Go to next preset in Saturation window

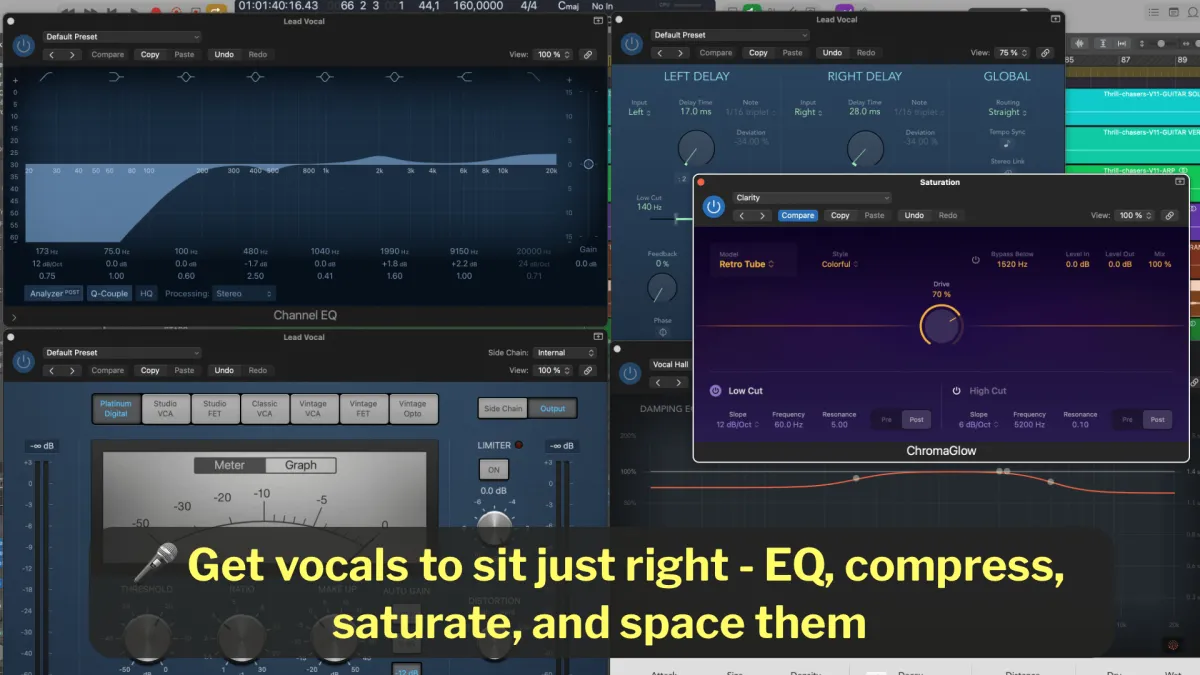click(x=761, y=215)
